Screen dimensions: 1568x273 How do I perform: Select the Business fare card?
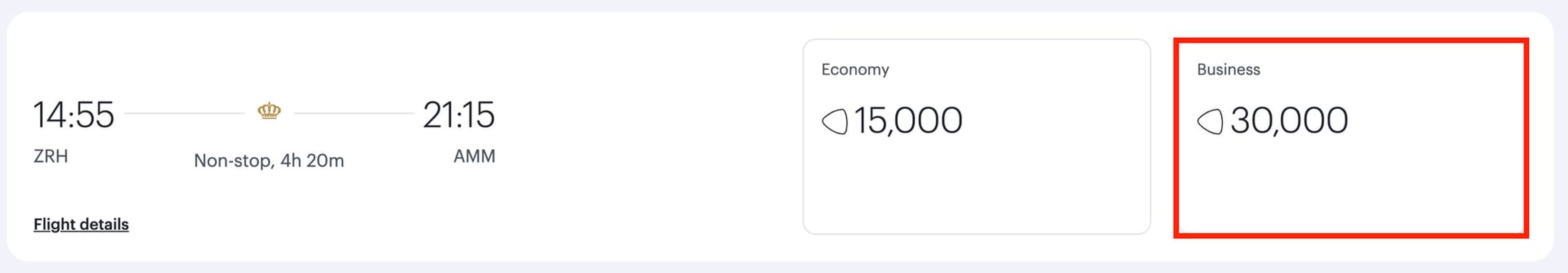click(1351, 138)
